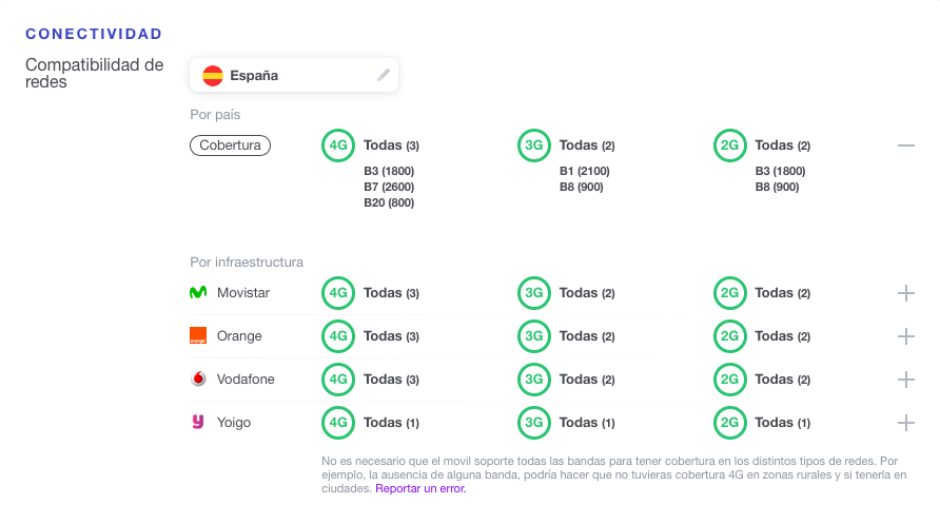Click the Cobertura pill button

click(x=230, y=145)
